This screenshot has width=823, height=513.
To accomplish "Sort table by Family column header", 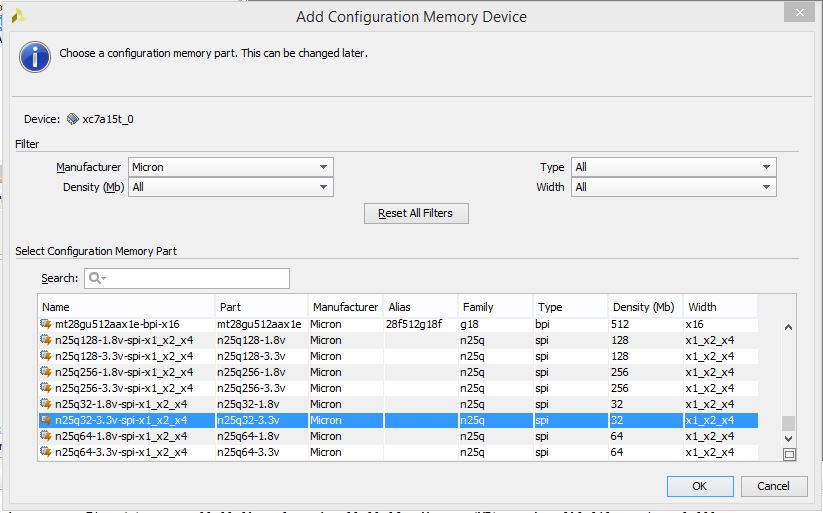I will click(x=495, y=307).
